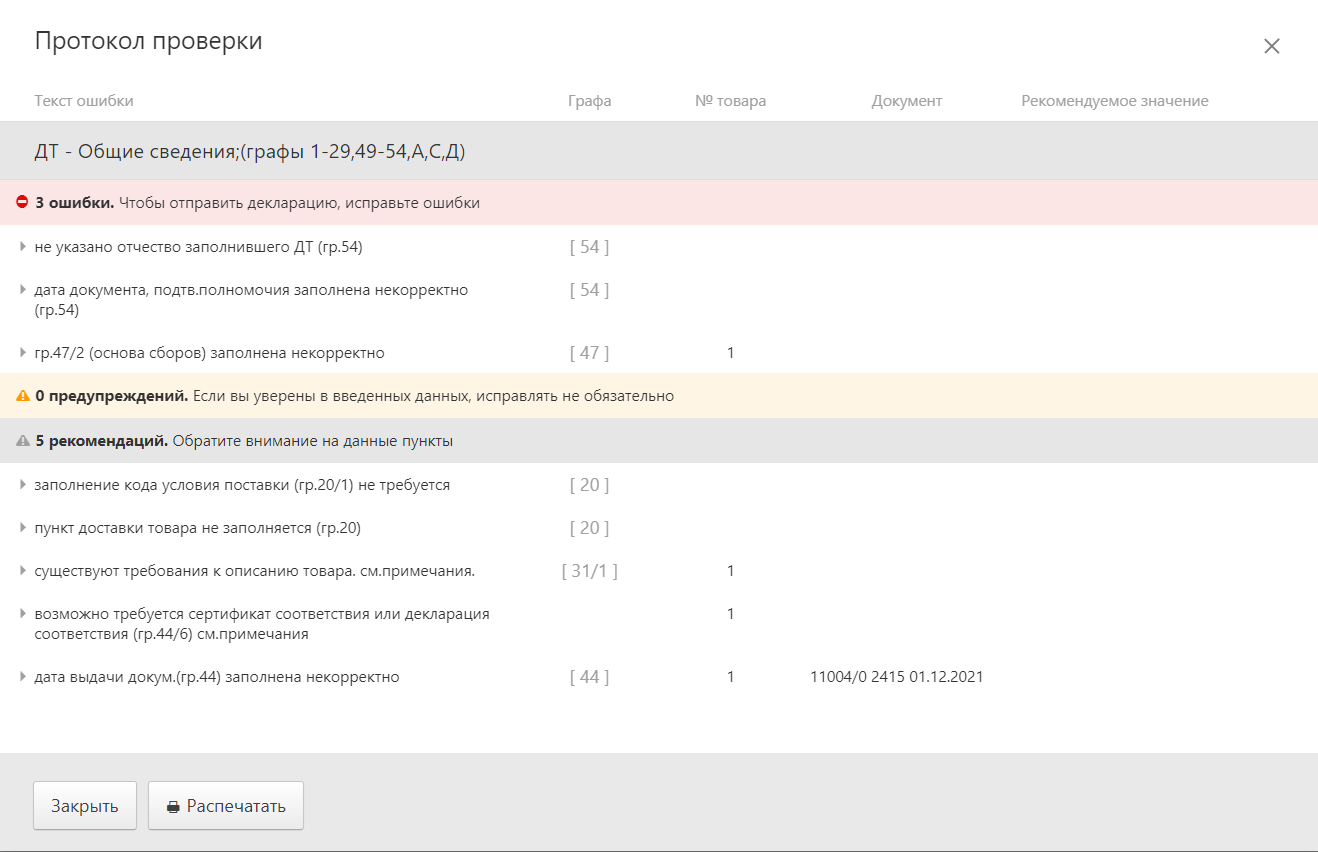1318x852 pixels.
Task: Click the red error icon beside '3 ошибки'
Action: [x=22, y=202]
